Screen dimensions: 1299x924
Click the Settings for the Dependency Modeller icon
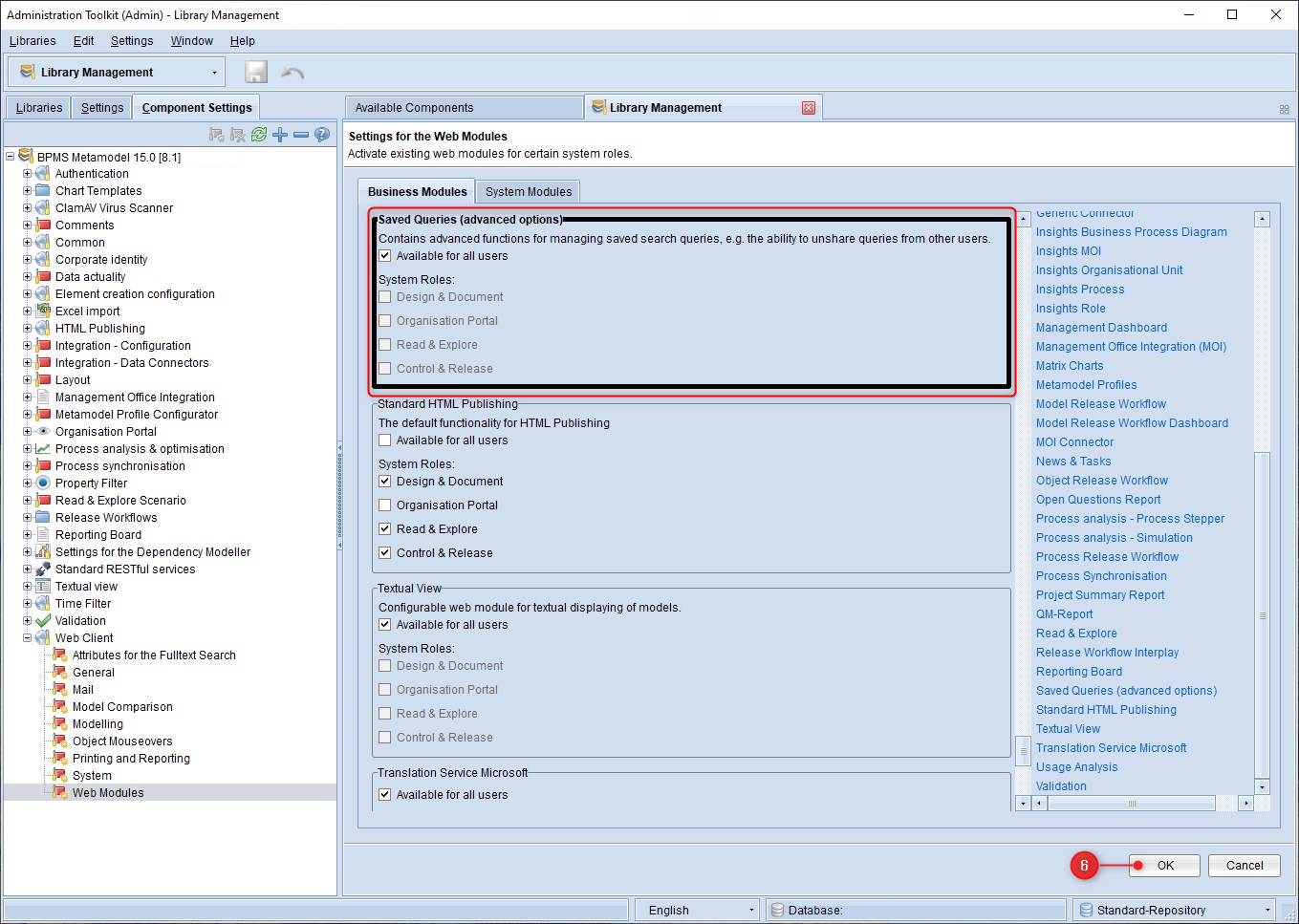[43, 552]
